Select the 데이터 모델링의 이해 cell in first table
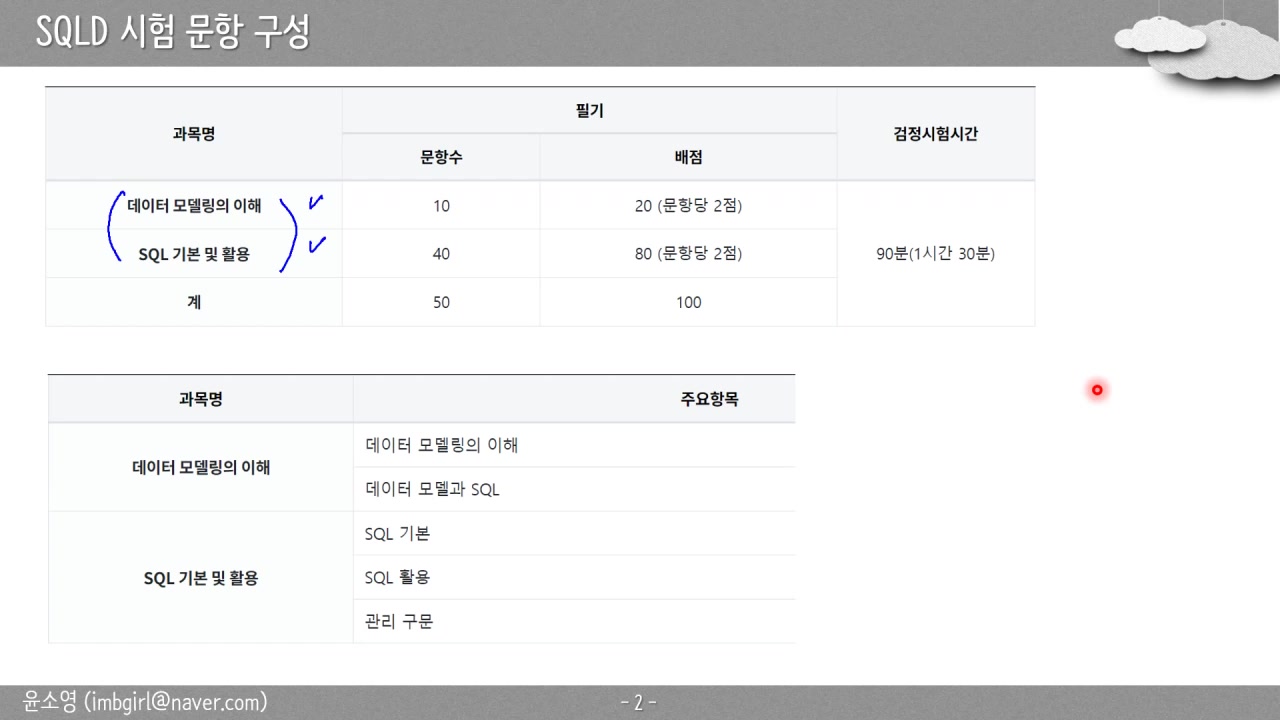The width and height of the screenshot is (1280, 720). point(195,205)
